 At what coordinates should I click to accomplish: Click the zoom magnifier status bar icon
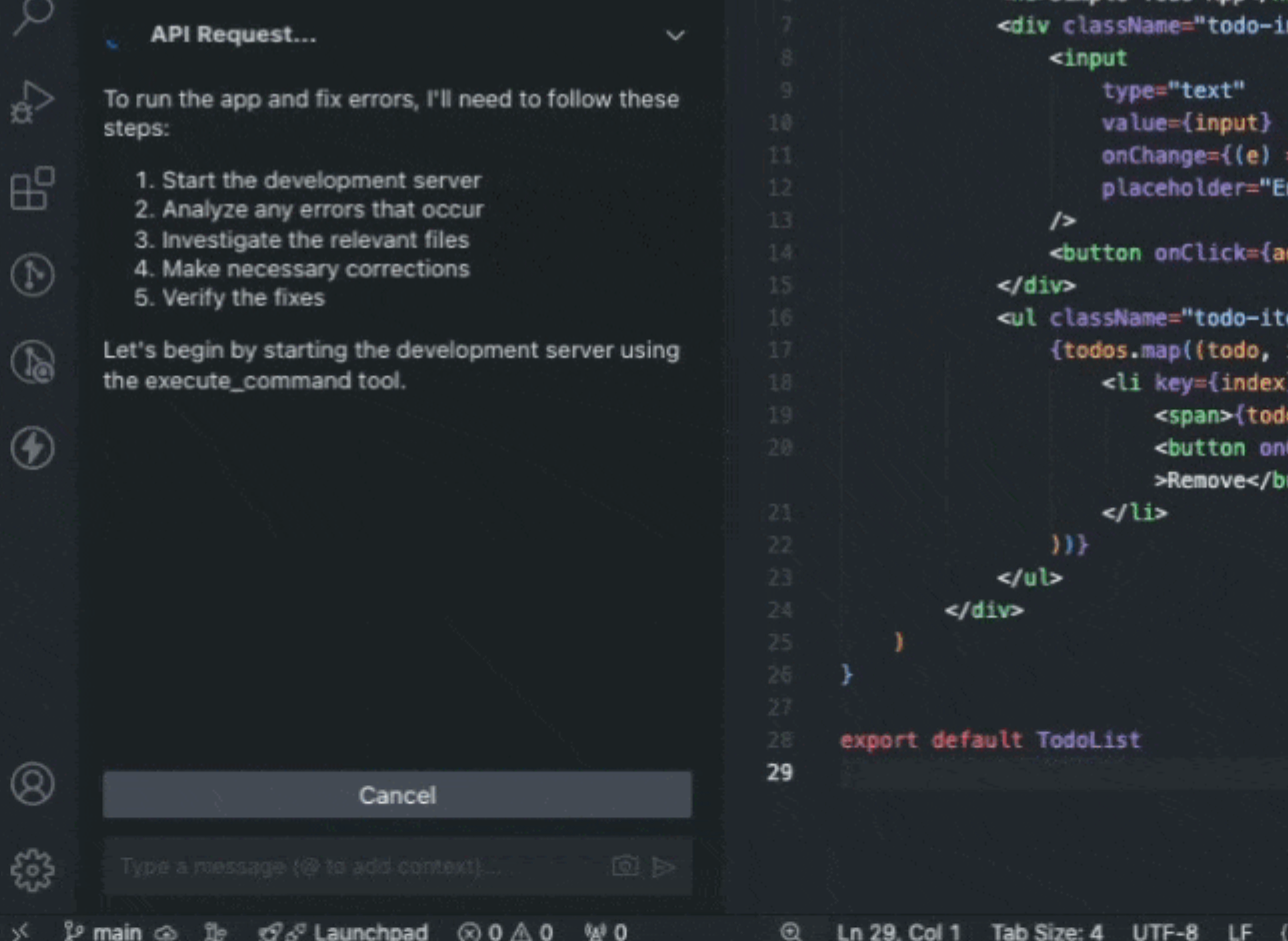(x=791, y=931)
